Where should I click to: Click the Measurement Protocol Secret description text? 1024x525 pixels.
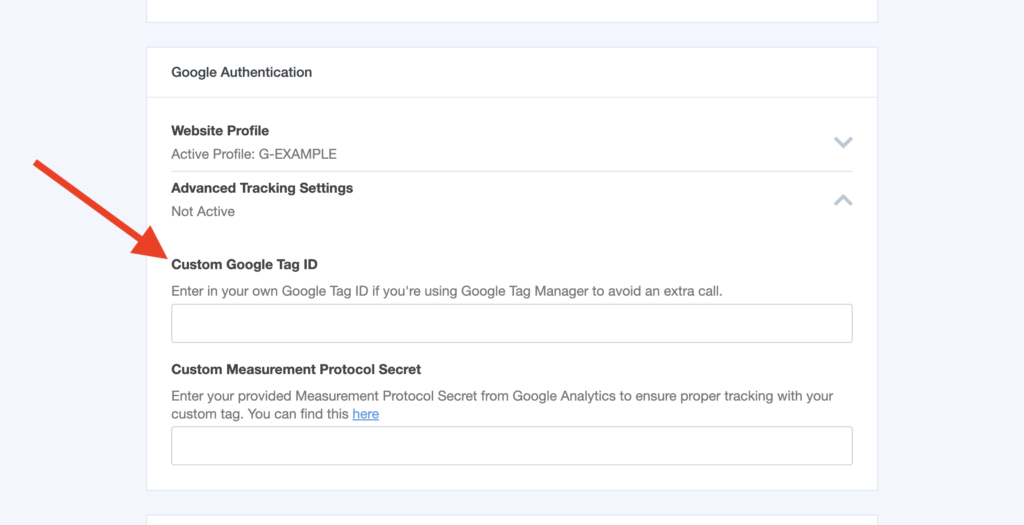click(500, 397)
